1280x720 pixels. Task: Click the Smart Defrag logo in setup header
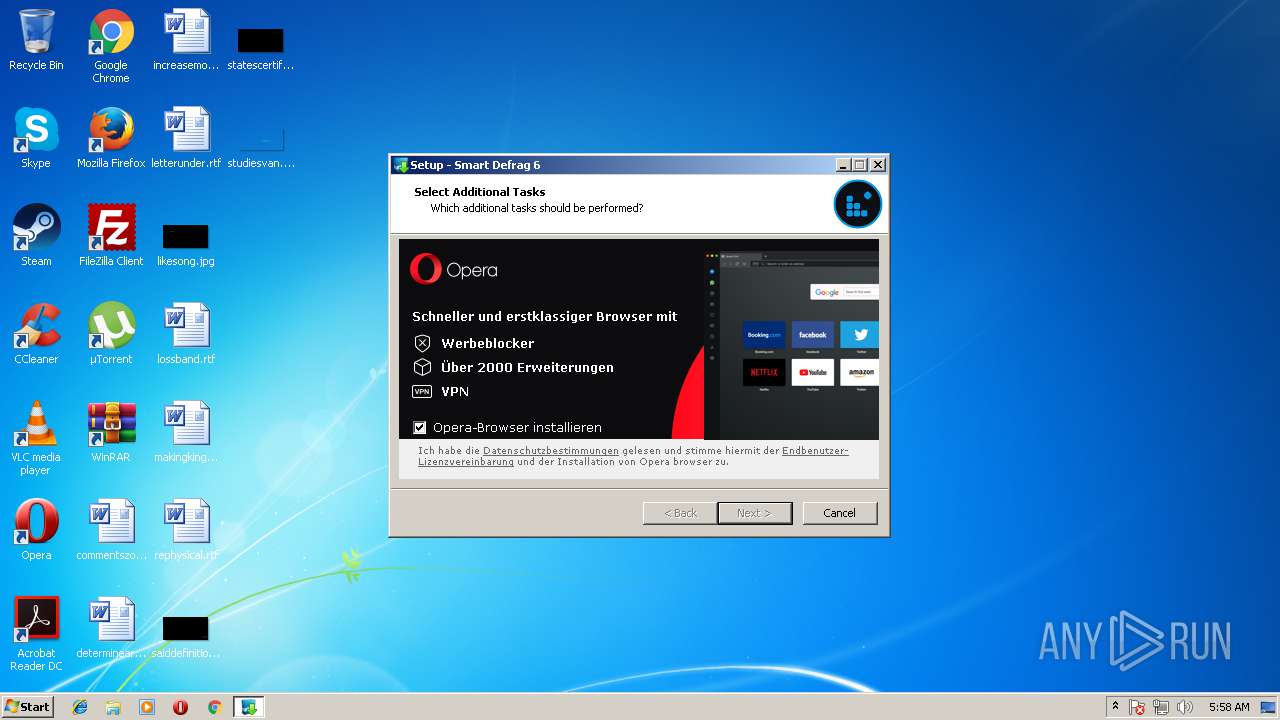point(858,204)
